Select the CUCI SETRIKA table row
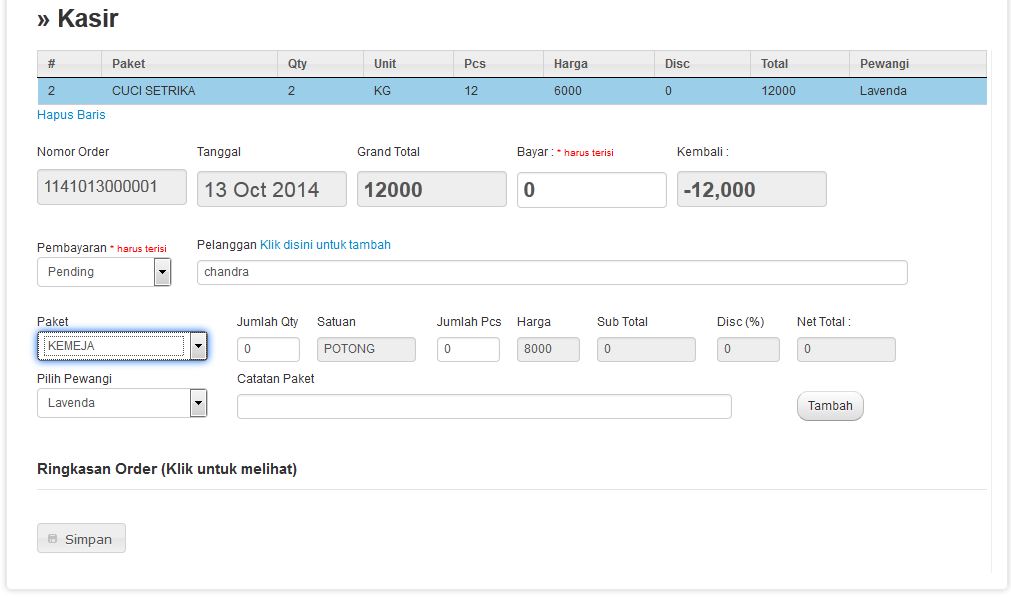The image size is (1011, 597). (x=512, y=91)
